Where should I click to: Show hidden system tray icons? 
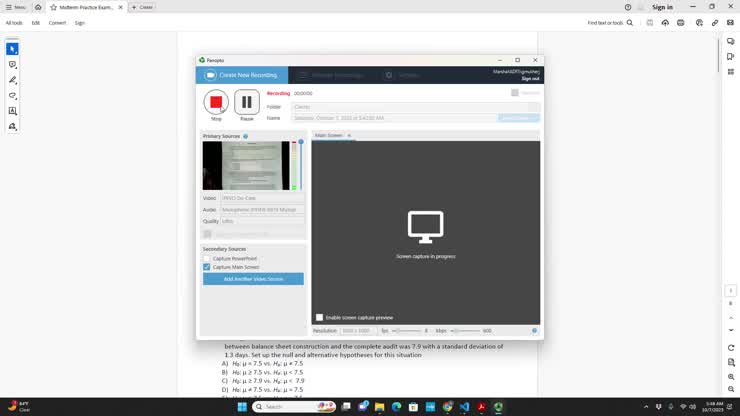click(x=646, y=407)
